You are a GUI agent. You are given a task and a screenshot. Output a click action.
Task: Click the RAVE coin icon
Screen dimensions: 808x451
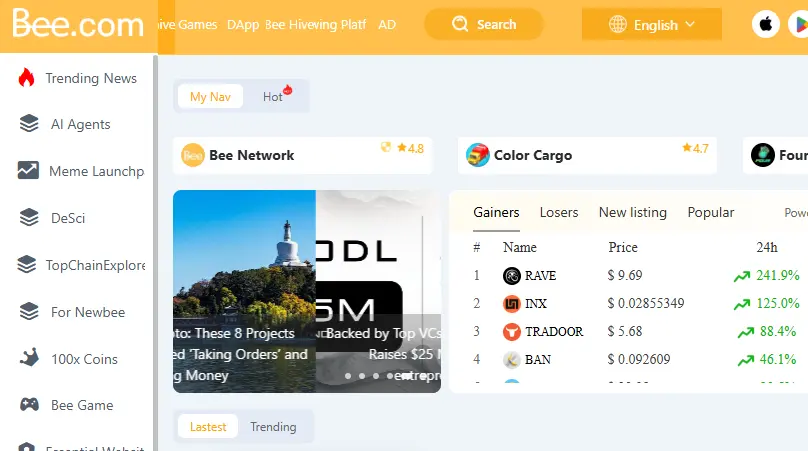[x=512, y=276]
